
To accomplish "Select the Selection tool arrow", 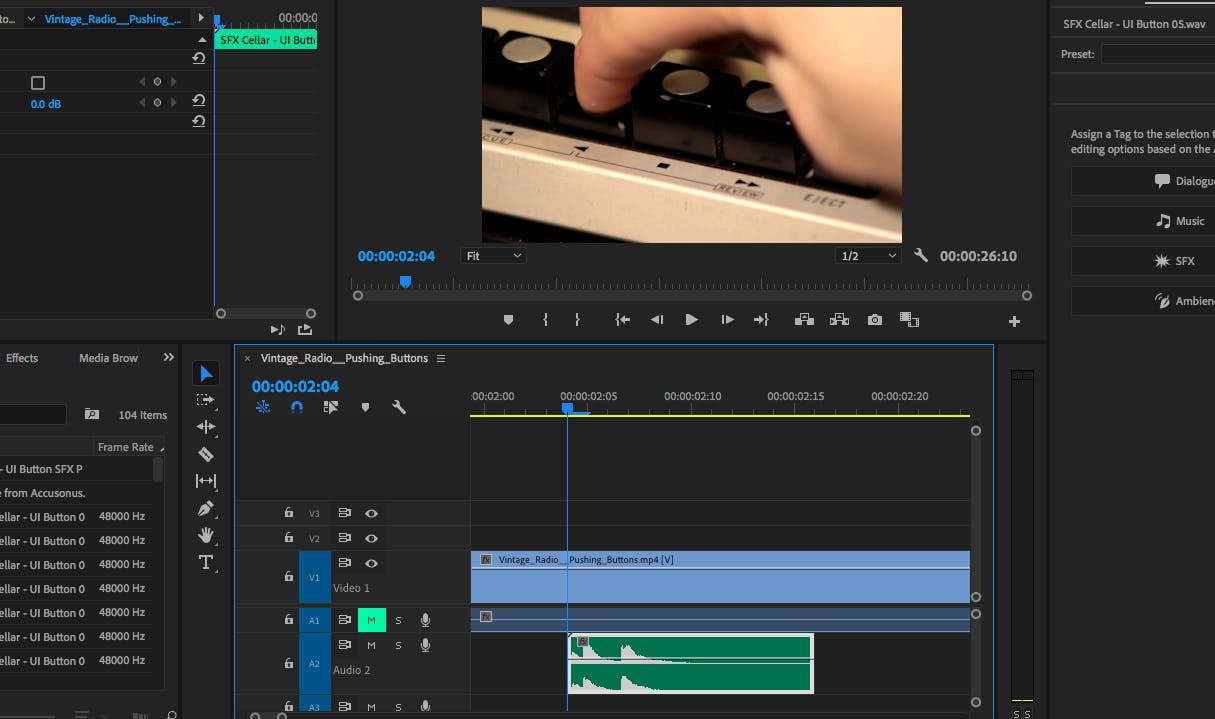I will pos(206,374).
